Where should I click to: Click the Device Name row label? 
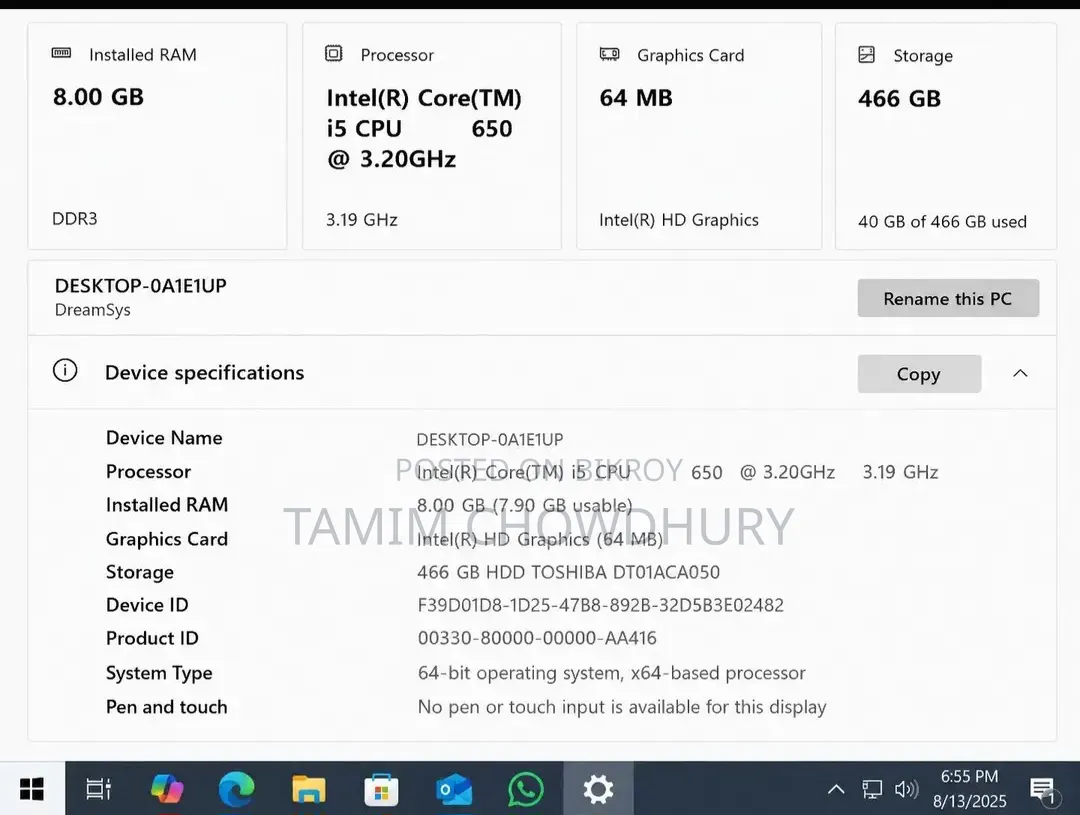point(164,438)
